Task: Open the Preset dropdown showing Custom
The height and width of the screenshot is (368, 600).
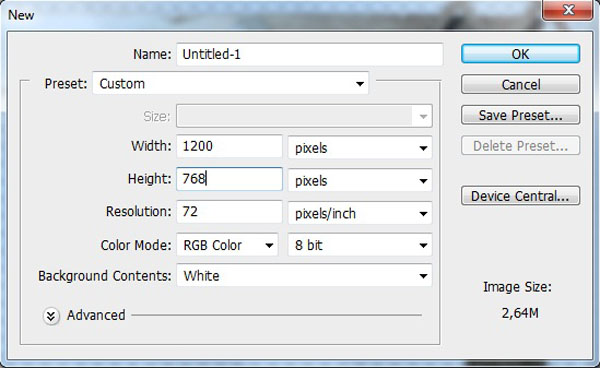Action: tap(230, 83)
